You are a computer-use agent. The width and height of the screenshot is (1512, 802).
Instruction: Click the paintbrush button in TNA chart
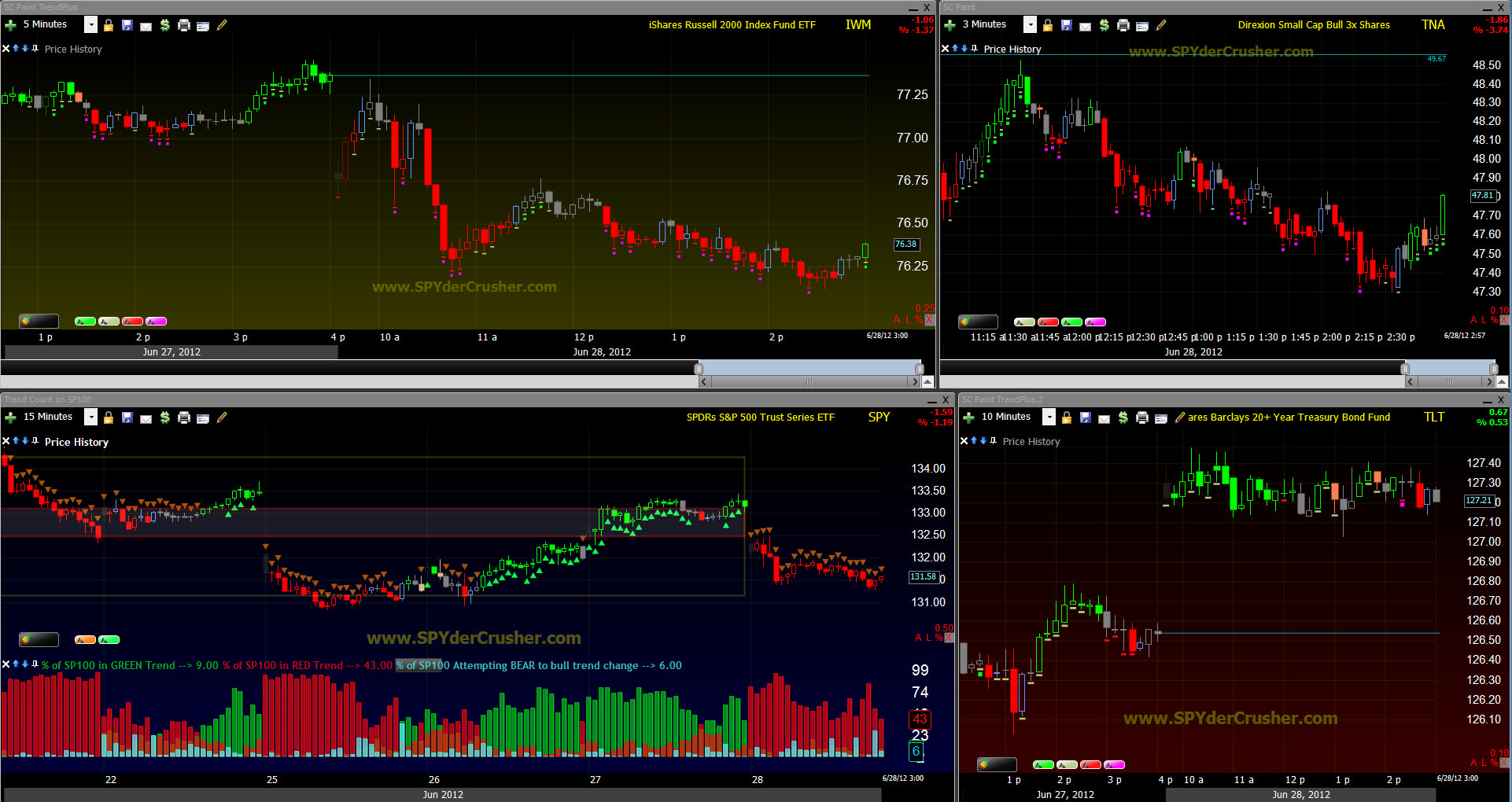[978, 322]
